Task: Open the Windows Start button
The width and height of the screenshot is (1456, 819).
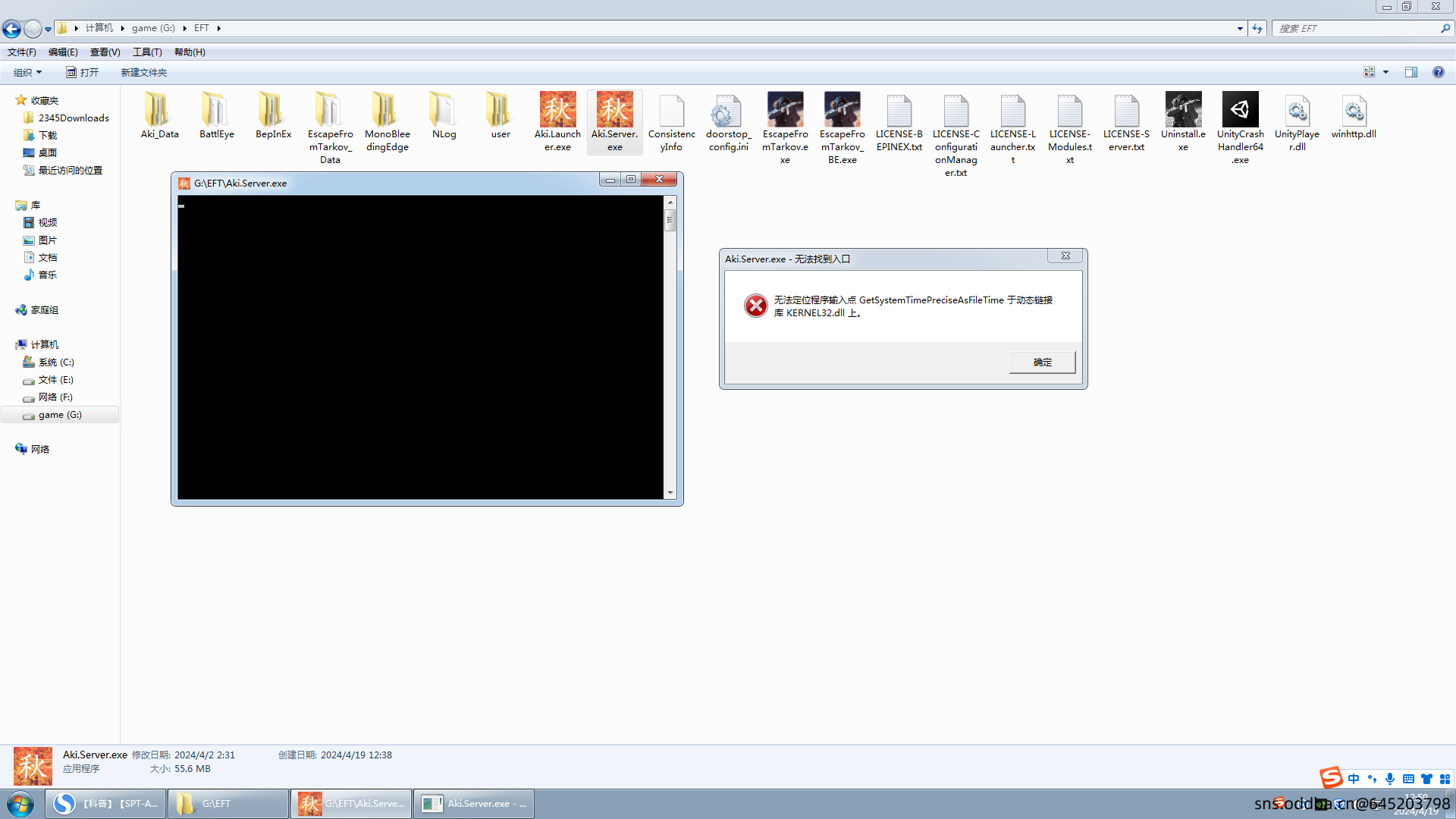Action: point(20,803)
